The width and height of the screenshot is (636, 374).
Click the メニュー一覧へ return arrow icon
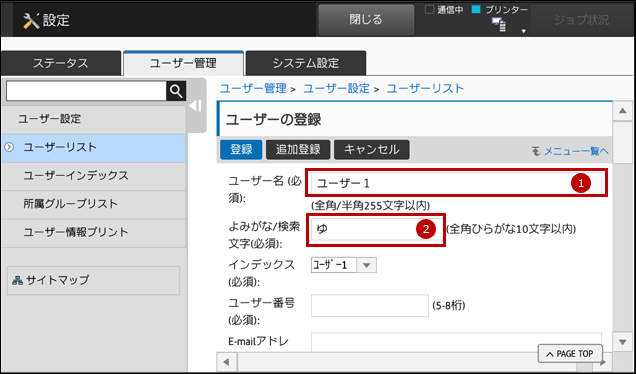(x=536, y=151)
